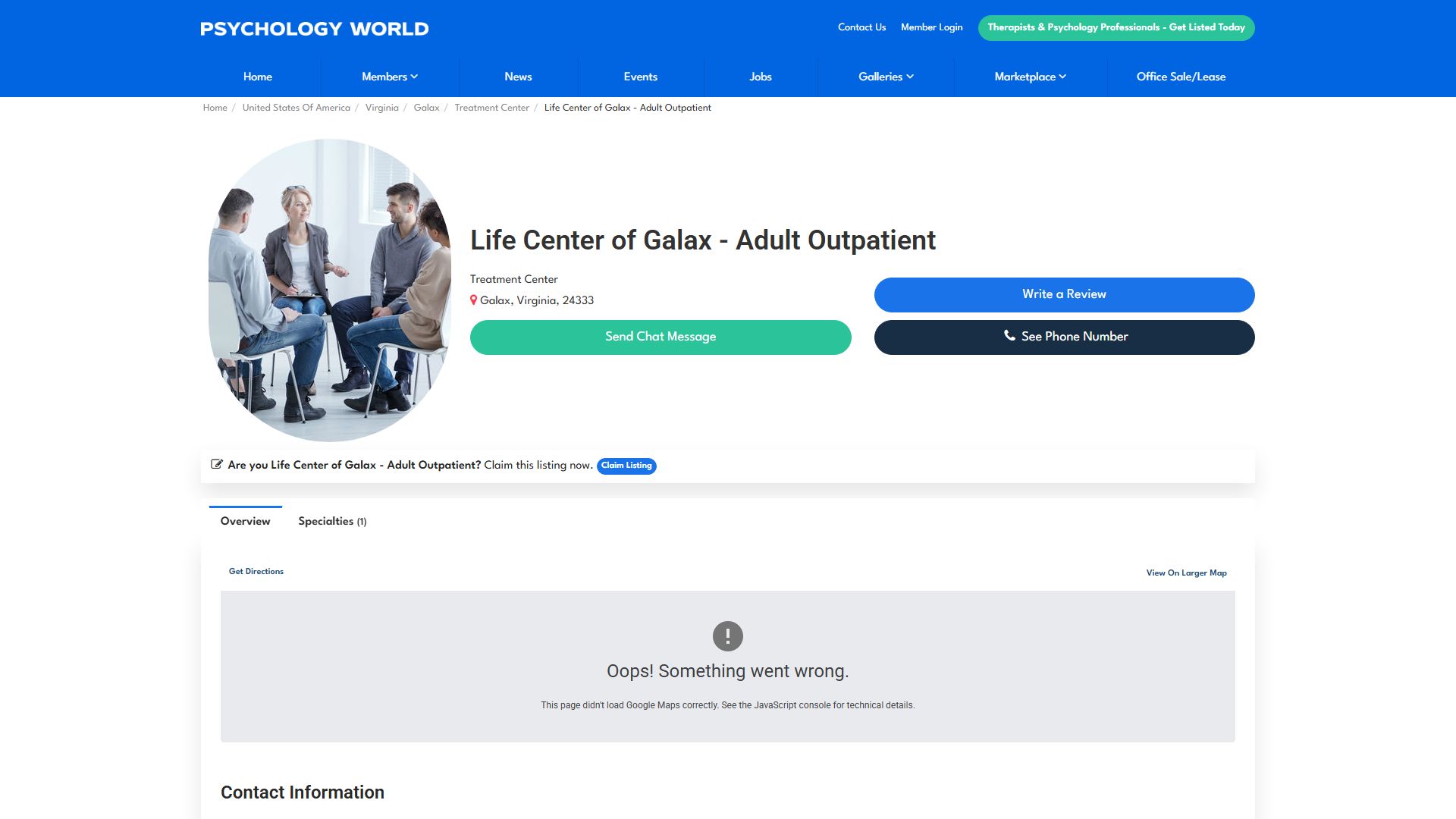1456x819 pixels.
Task: Click the Oops! Something went wrong message
Action: tap(728, 671)
